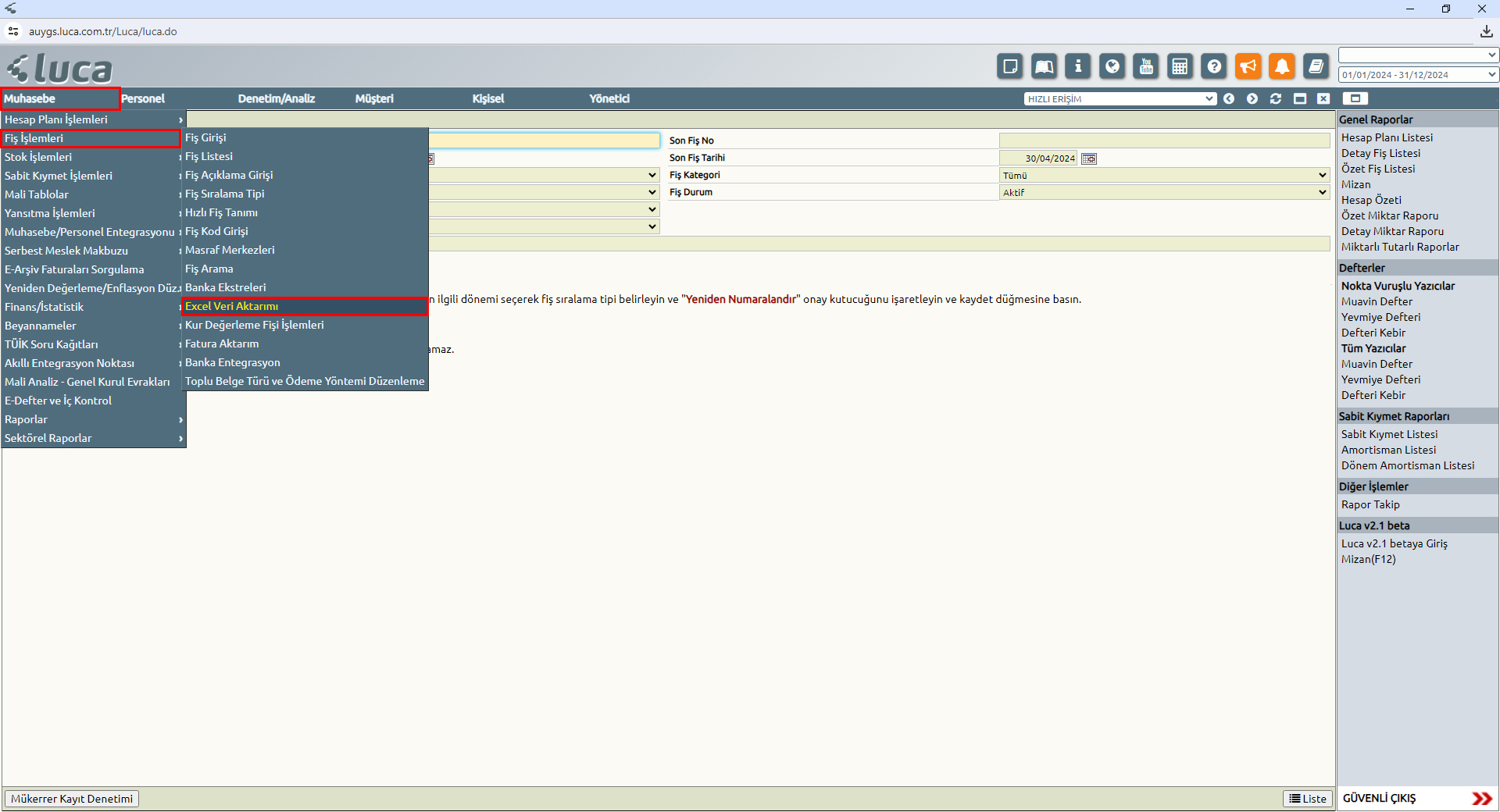The height and width of the screenshot is (812, 1500).
Task: Click the window icon beside refresh
Action: (1300, 98)
